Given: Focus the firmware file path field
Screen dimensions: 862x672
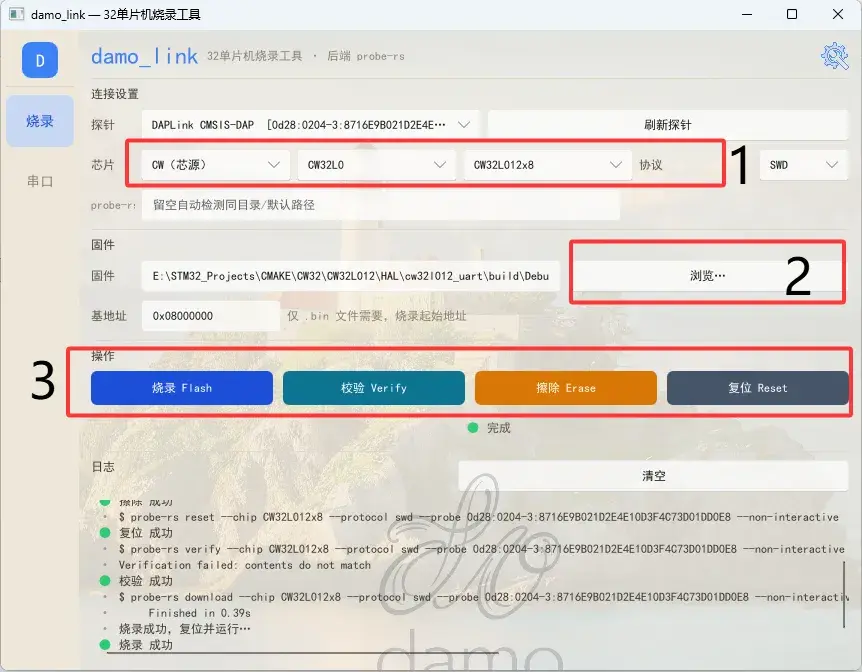Looking at the screenshot, I should (x=351, y=276).
